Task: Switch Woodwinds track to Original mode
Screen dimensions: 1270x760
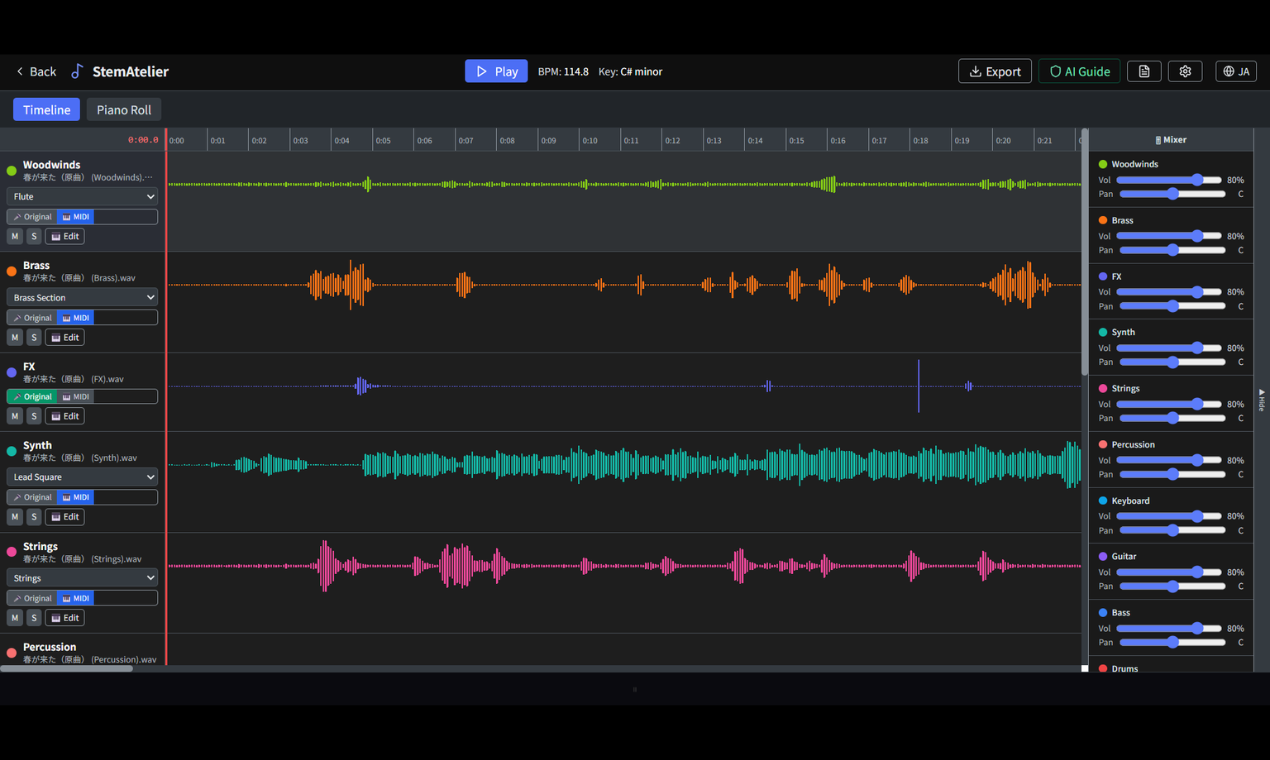Action: pos(32,217)
